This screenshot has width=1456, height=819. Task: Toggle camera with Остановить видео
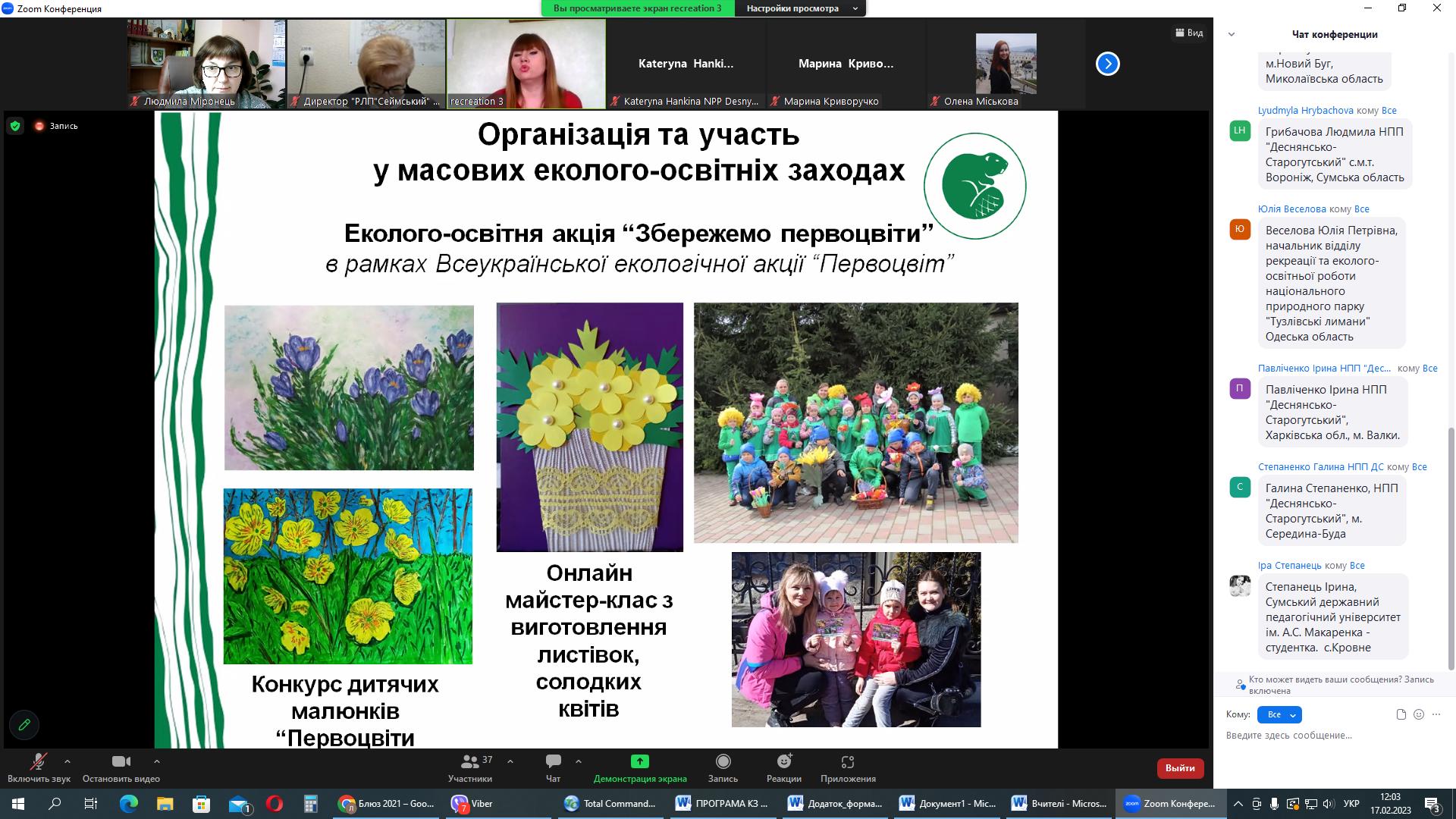[121, 762]
